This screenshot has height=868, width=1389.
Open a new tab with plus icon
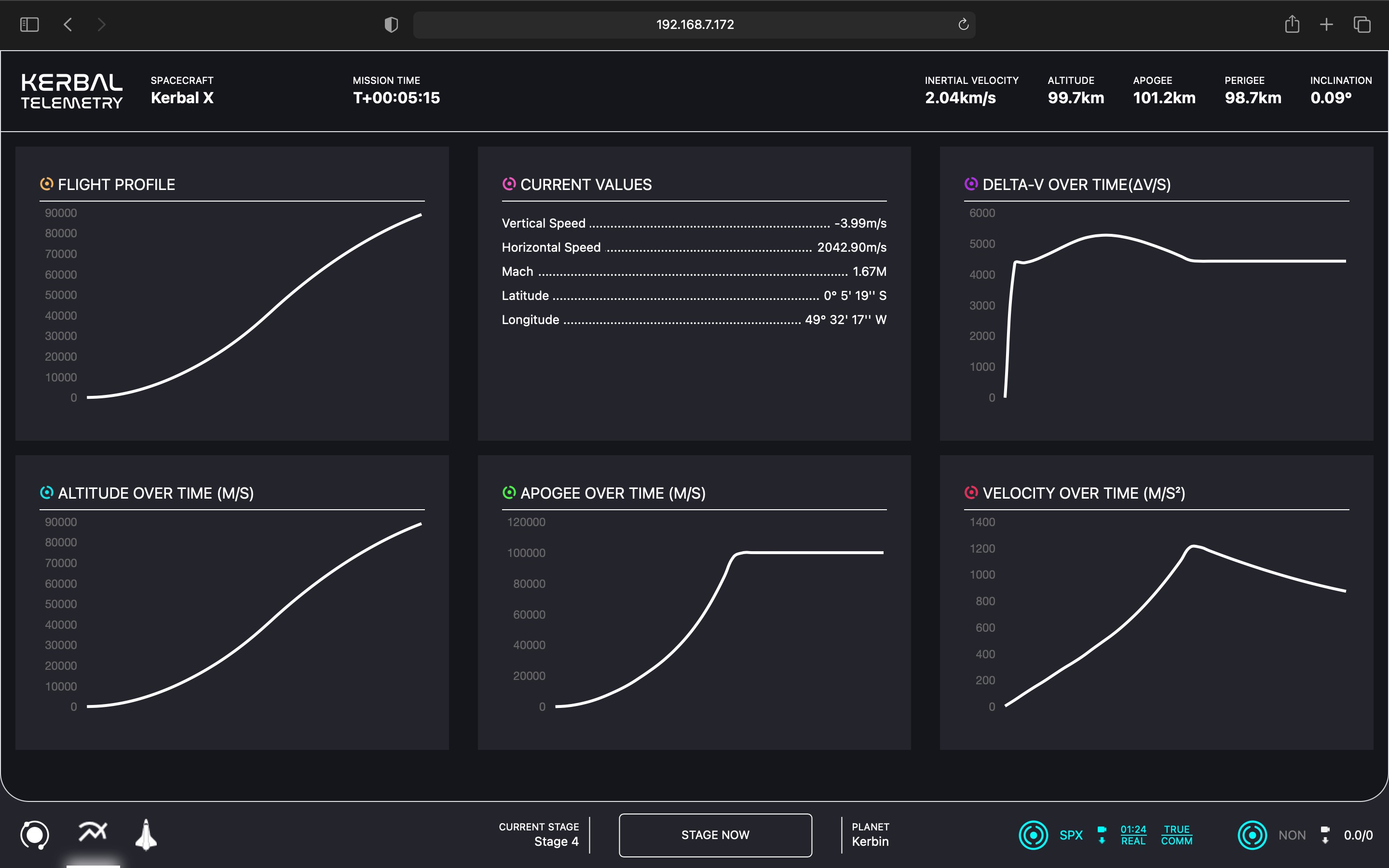1326,24
